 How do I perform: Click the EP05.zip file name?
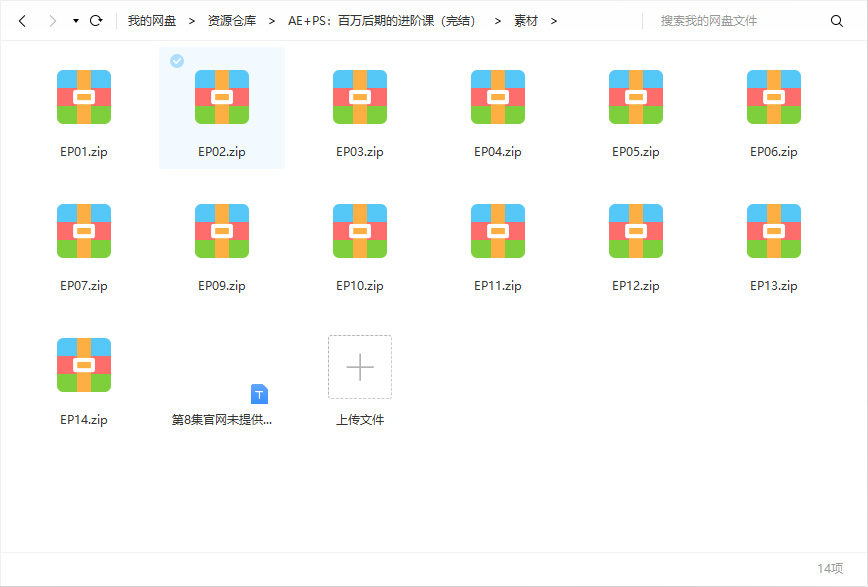pos(636,152)
